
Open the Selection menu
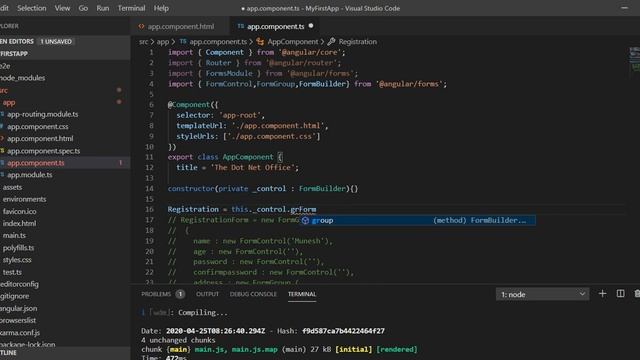click(x=31, y=8)
